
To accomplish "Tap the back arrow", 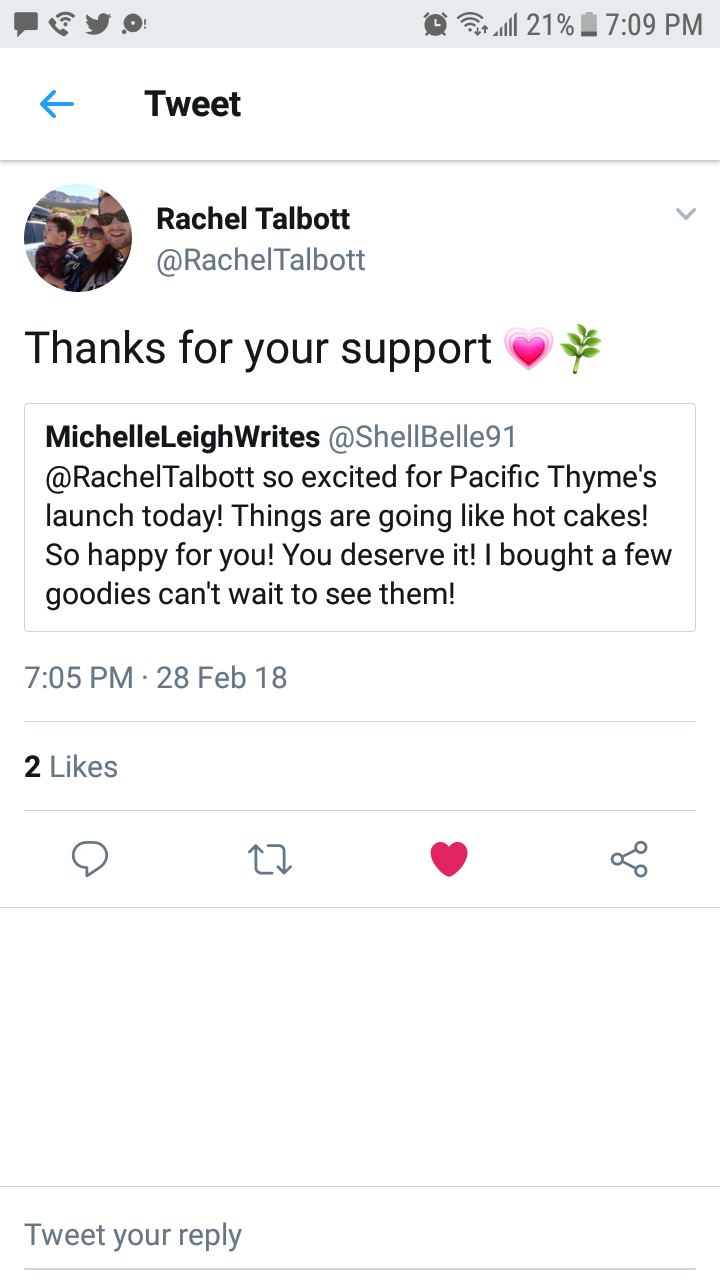I will click(57, 104).
